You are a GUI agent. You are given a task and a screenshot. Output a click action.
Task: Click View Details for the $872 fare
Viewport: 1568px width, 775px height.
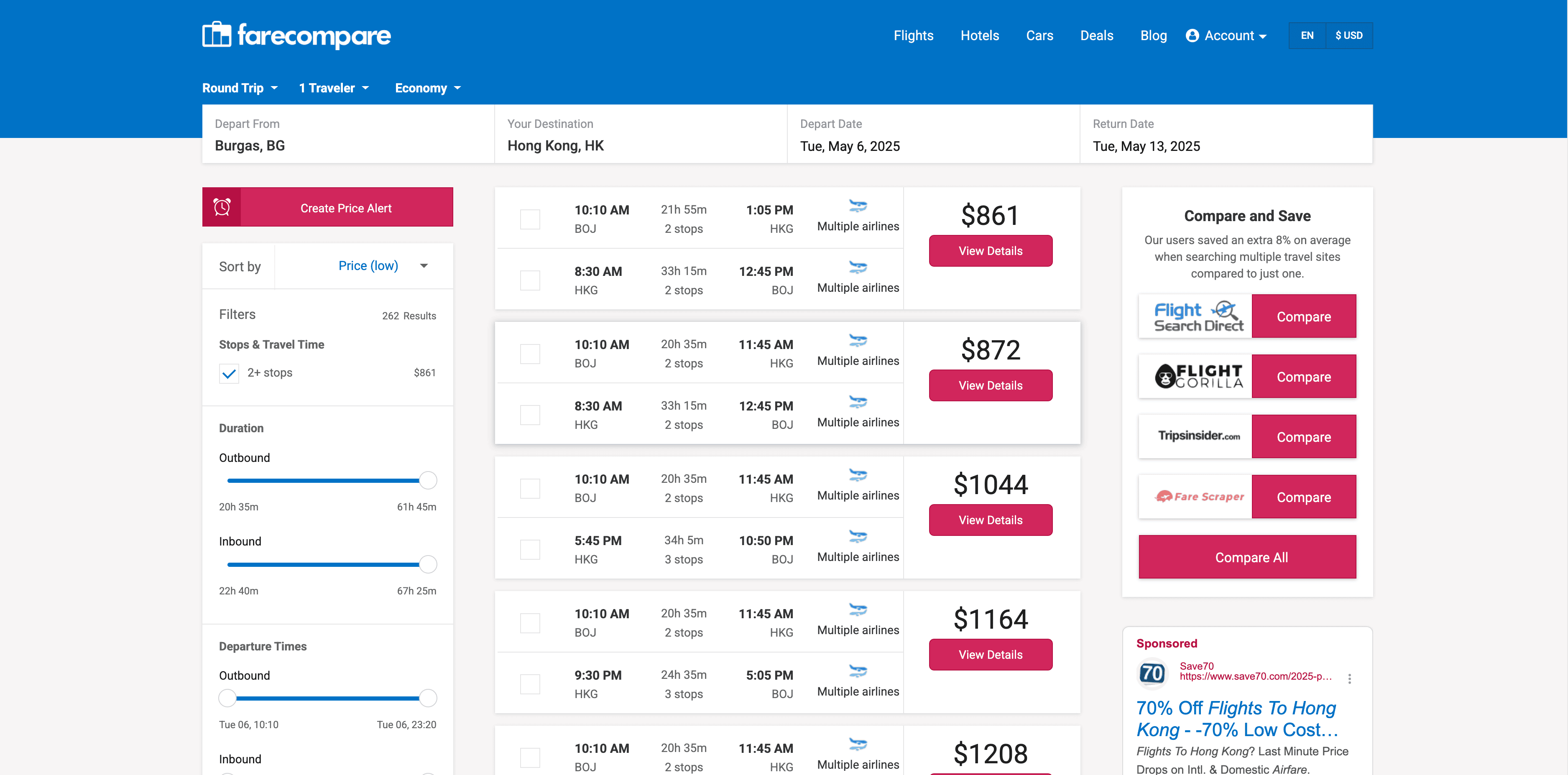[x=990, y=386]
